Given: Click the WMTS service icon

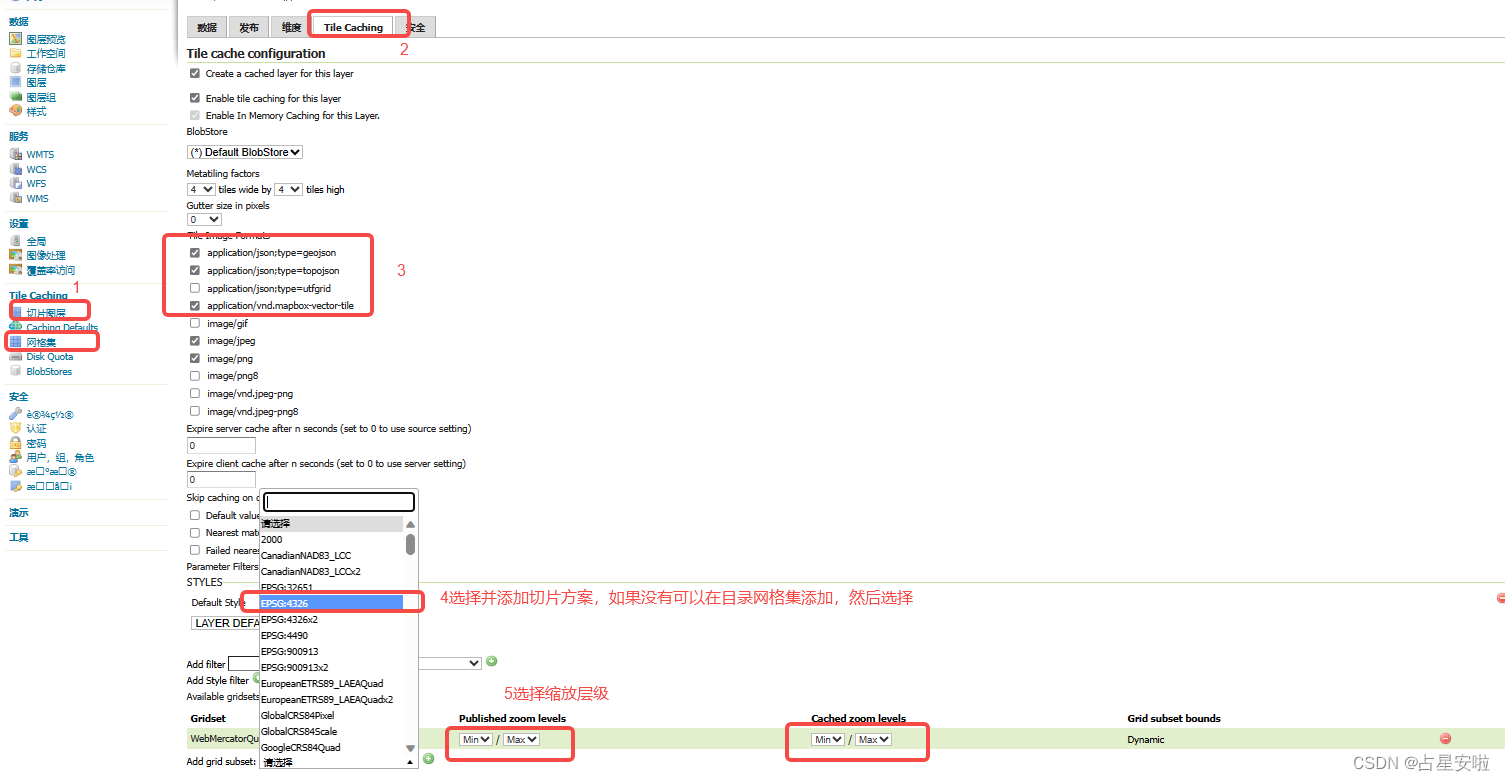Looking at the screenshot, I should point(15,155).
